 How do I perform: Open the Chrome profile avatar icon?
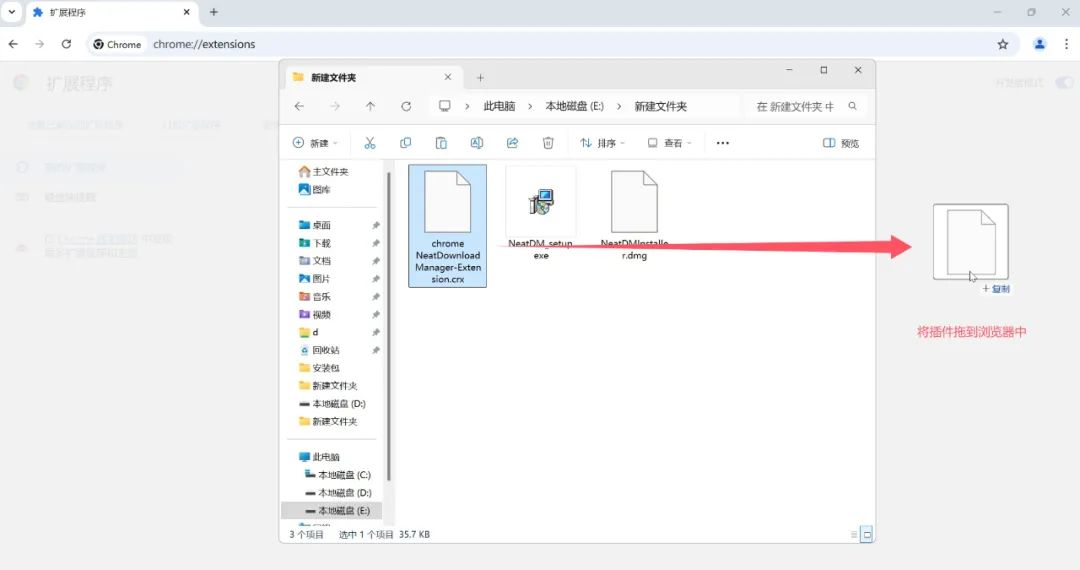click(1039, 44)
